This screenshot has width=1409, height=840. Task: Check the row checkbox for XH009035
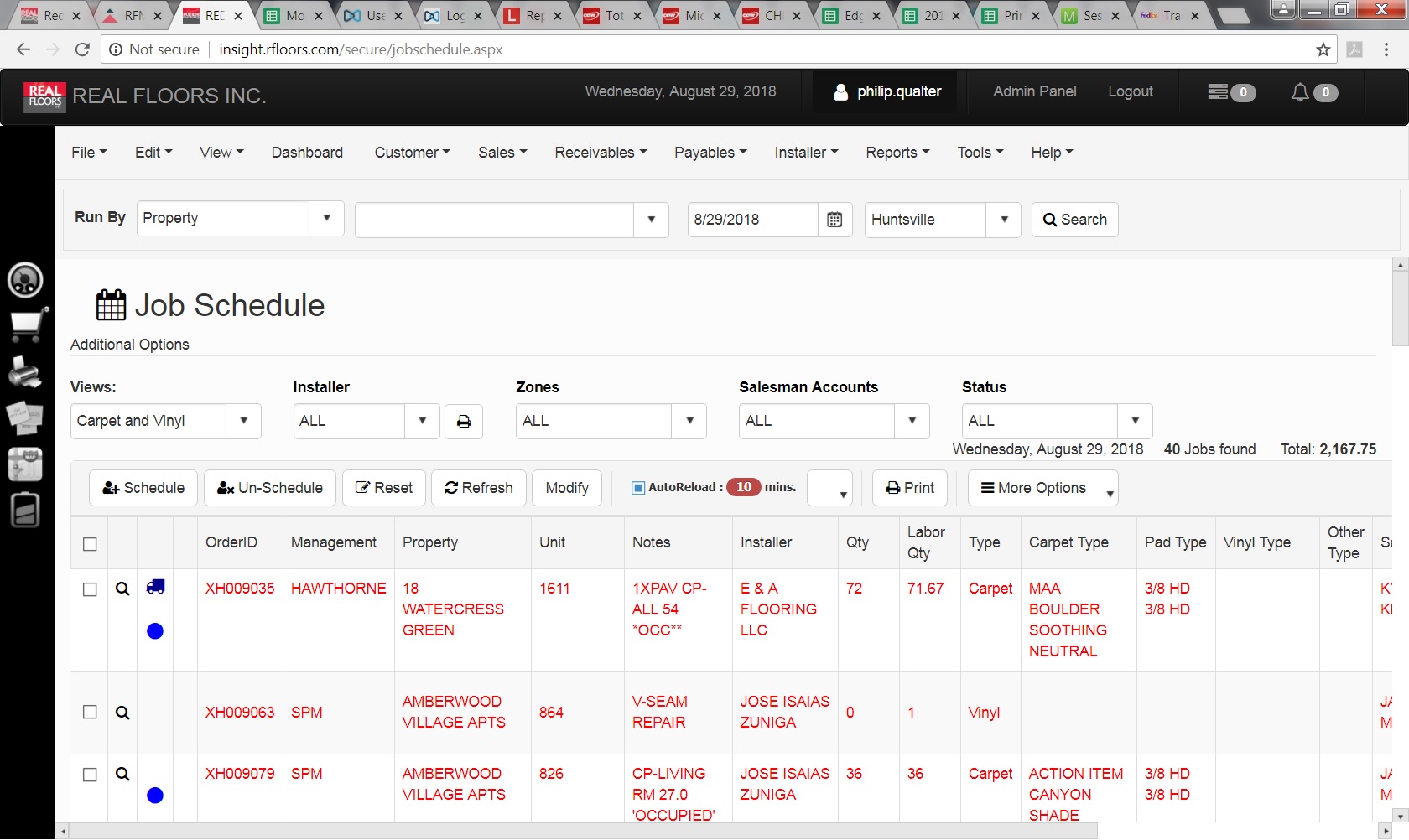[x=91, y=589]
